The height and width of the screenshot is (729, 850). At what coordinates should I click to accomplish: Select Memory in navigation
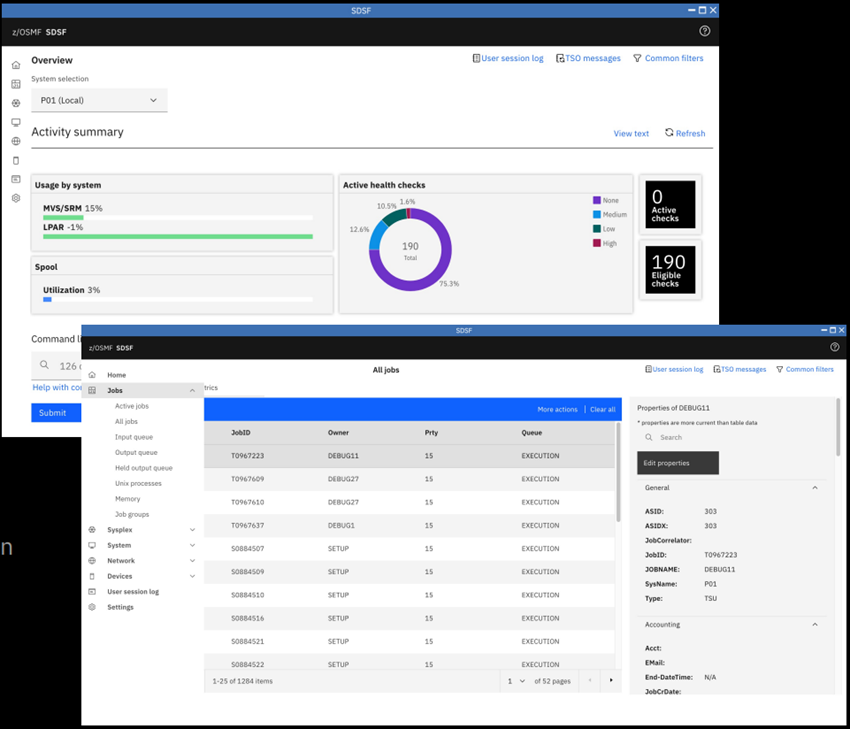tap(127, 499)
